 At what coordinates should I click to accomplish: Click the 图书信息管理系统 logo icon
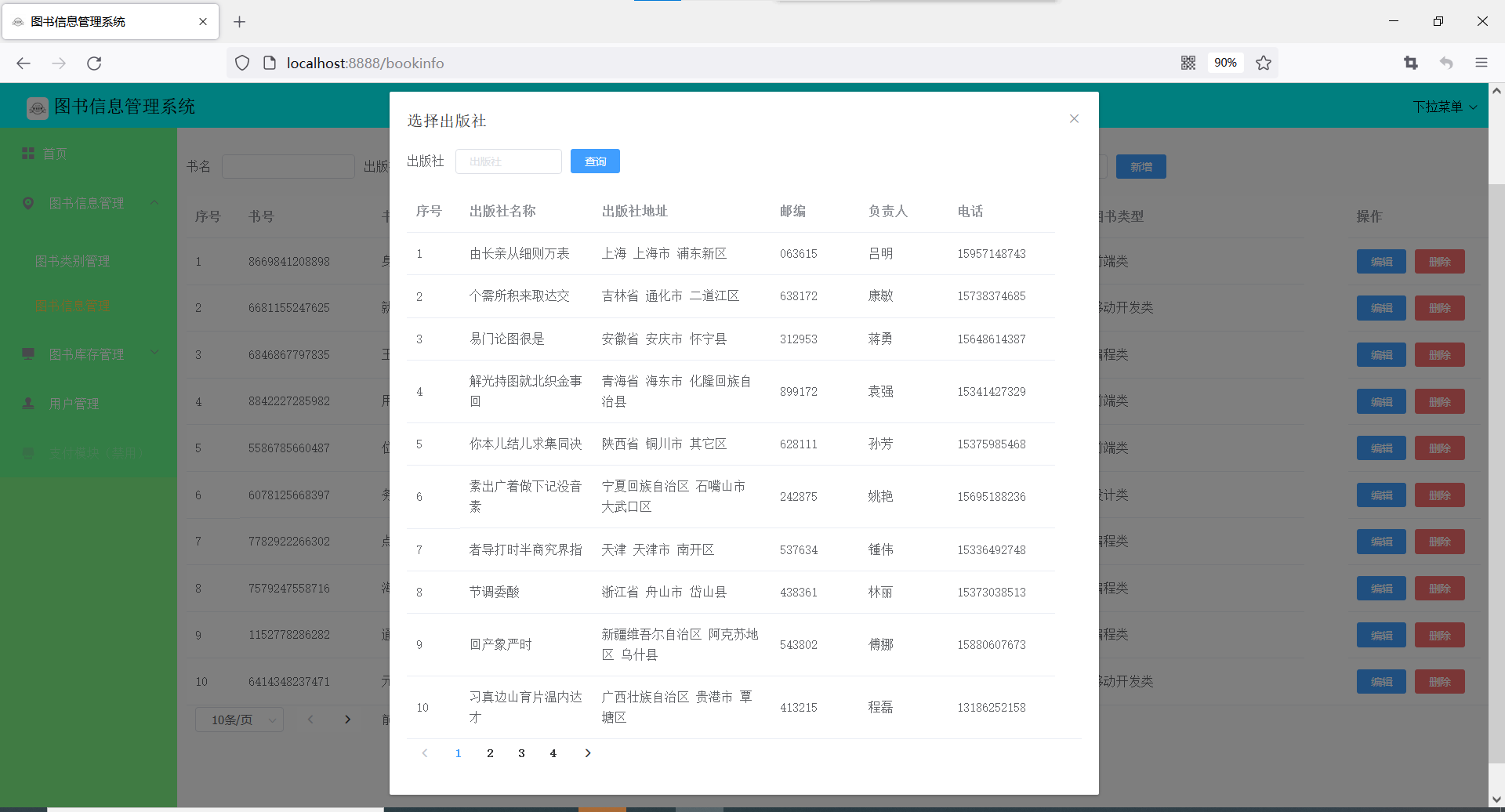[37, 107]
